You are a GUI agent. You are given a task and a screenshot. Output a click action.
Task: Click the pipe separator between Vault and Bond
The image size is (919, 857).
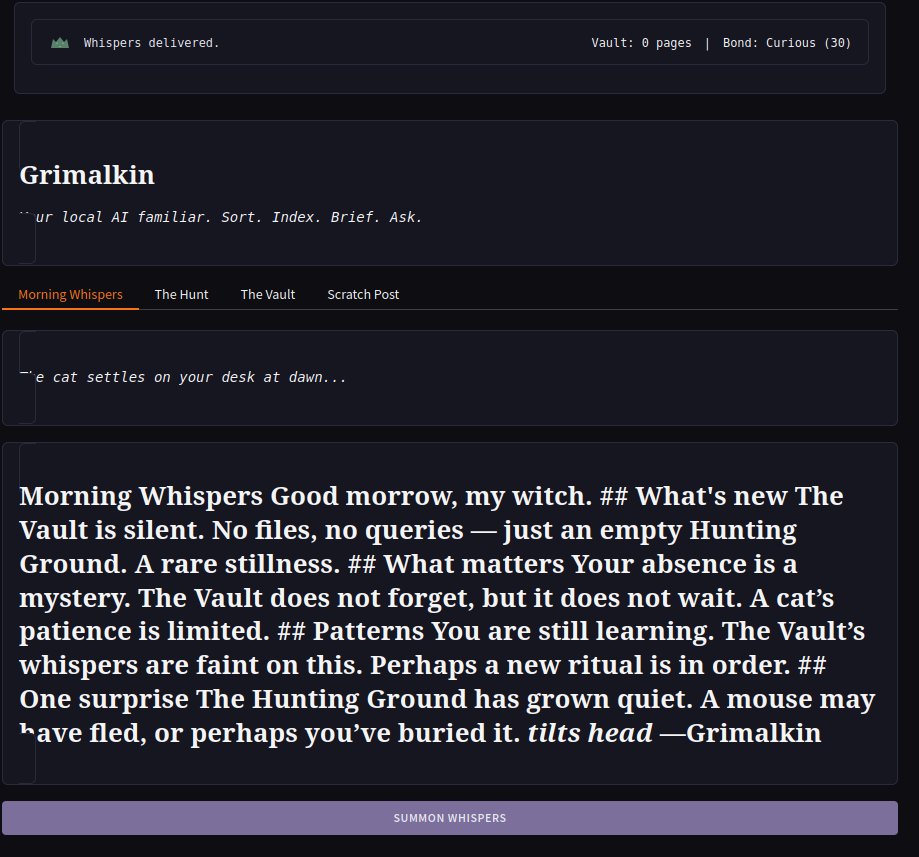click(x=707, y=43)
